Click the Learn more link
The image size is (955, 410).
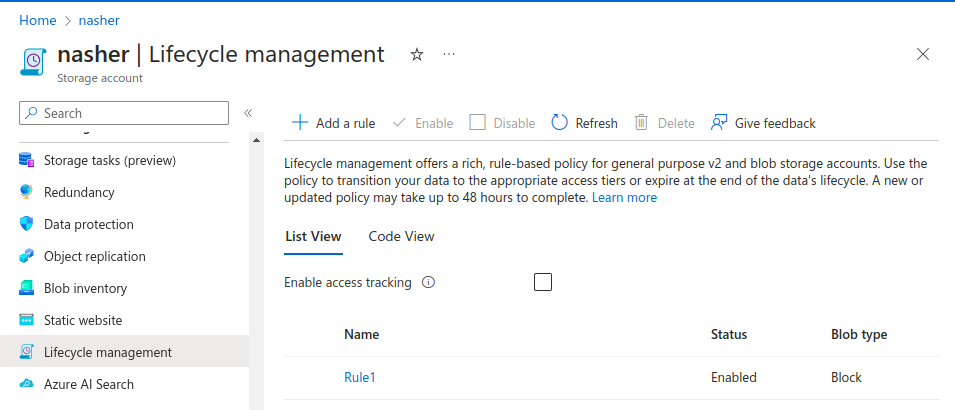(x=624, y=198)
